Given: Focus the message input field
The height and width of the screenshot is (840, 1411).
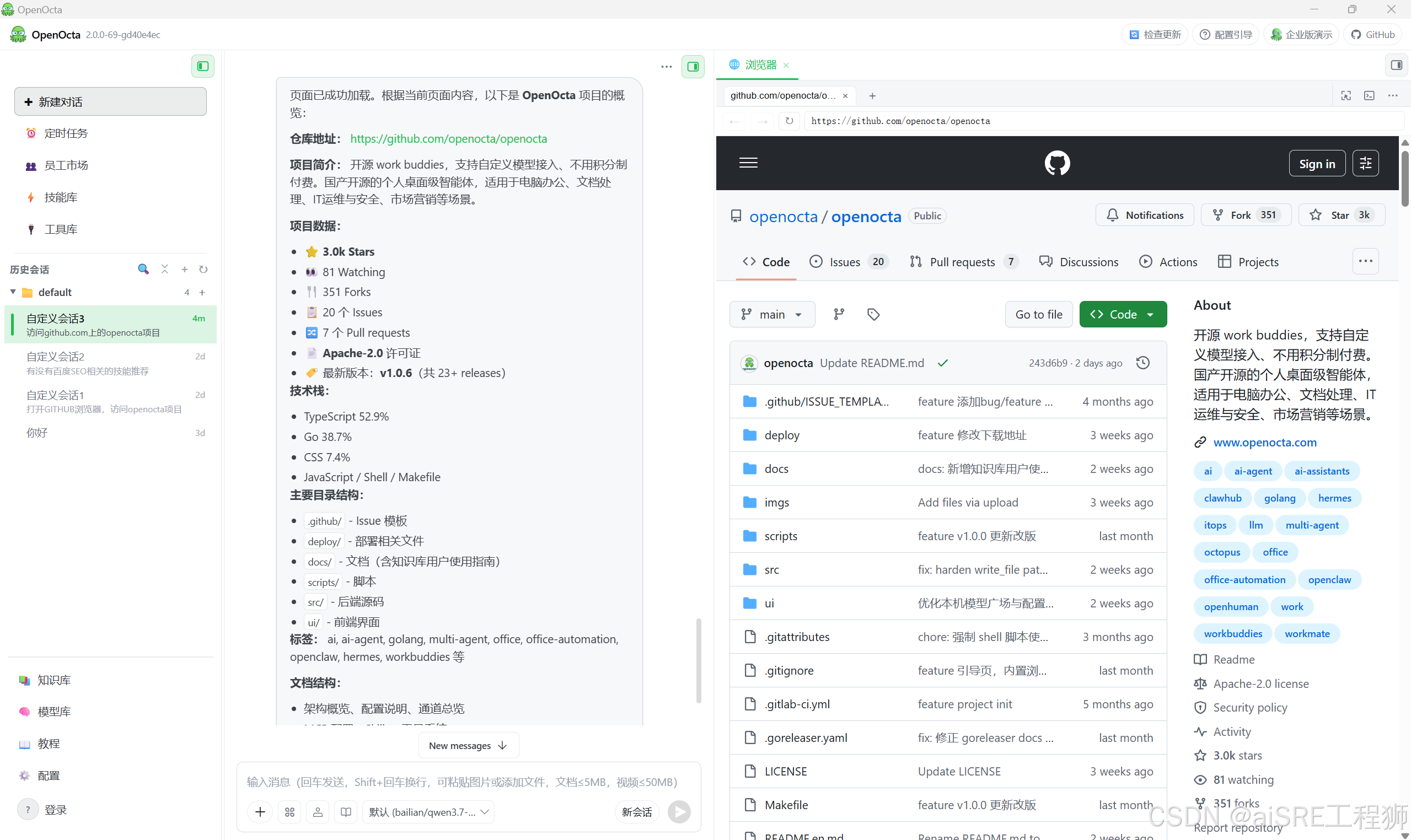Looking at the screenshot, I should click(x=462, y=782).
